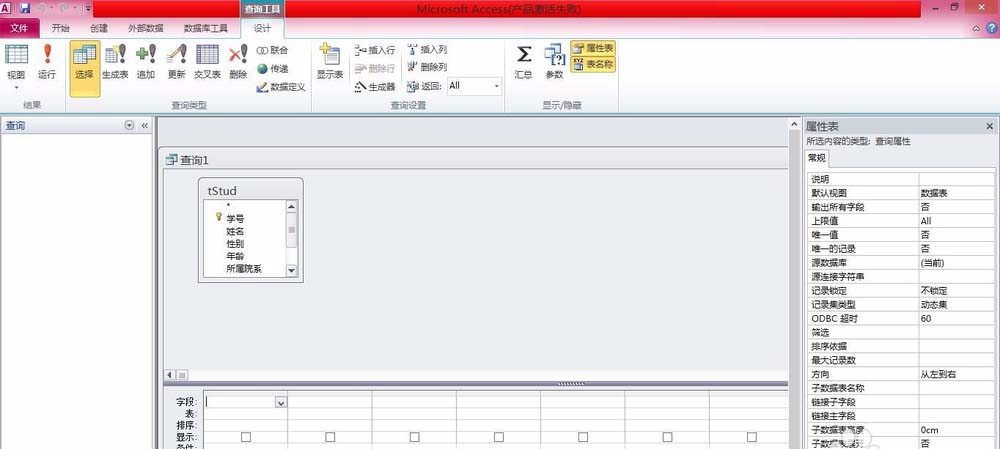This screenshot has height=449, width=1000.
Task: Click the 默认视图 property value 数据表
Action: click(955, 193)
